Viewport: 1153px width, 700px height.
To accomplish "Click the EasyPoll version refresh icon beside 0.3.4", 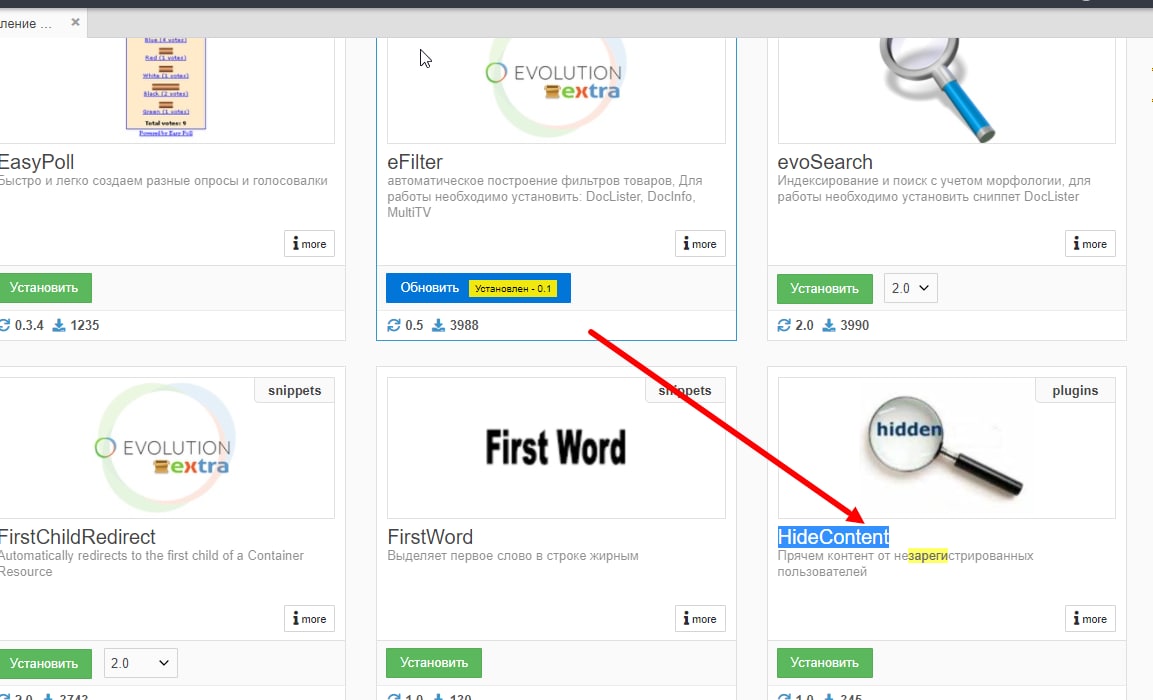I will [x=4, y=325].
